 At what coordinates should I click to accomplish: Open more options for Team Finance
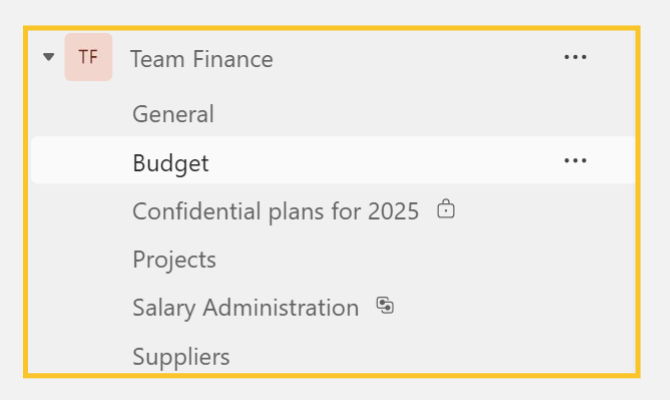[x=575, y=57]
